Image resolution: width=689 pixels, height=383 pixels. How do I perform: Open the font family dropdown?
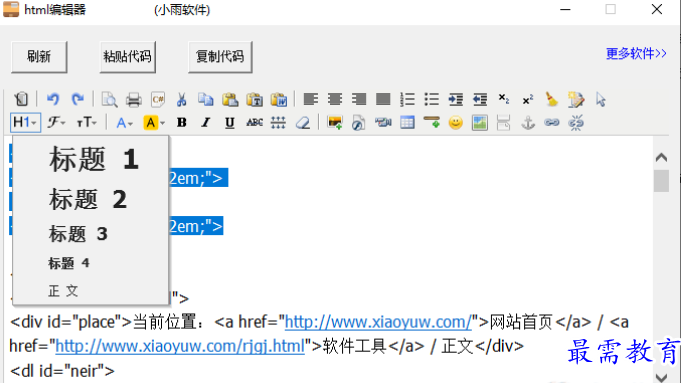coord(56,123)
